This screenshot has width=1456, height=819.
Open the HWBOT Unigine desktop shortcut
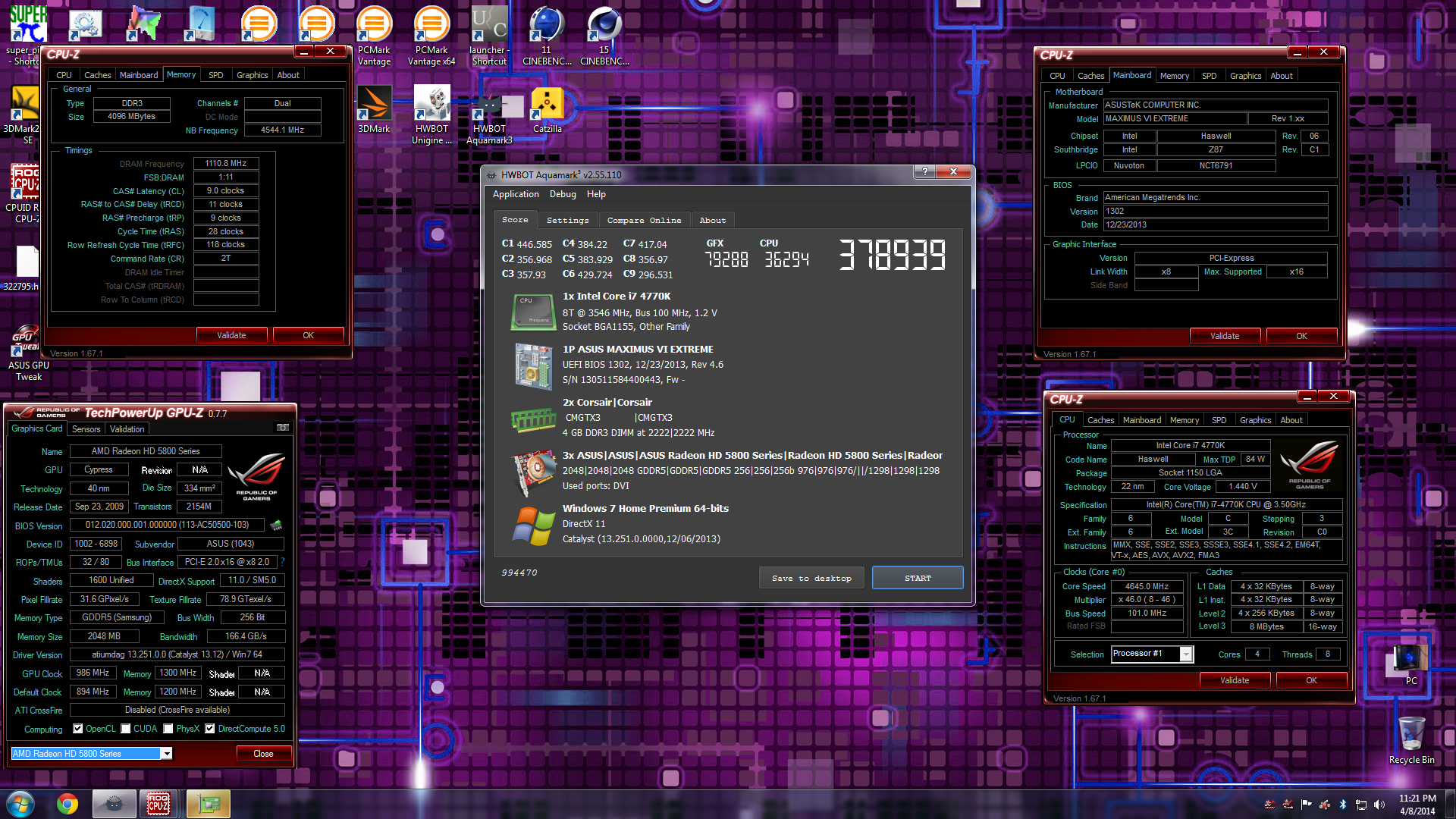pos(431,114)
